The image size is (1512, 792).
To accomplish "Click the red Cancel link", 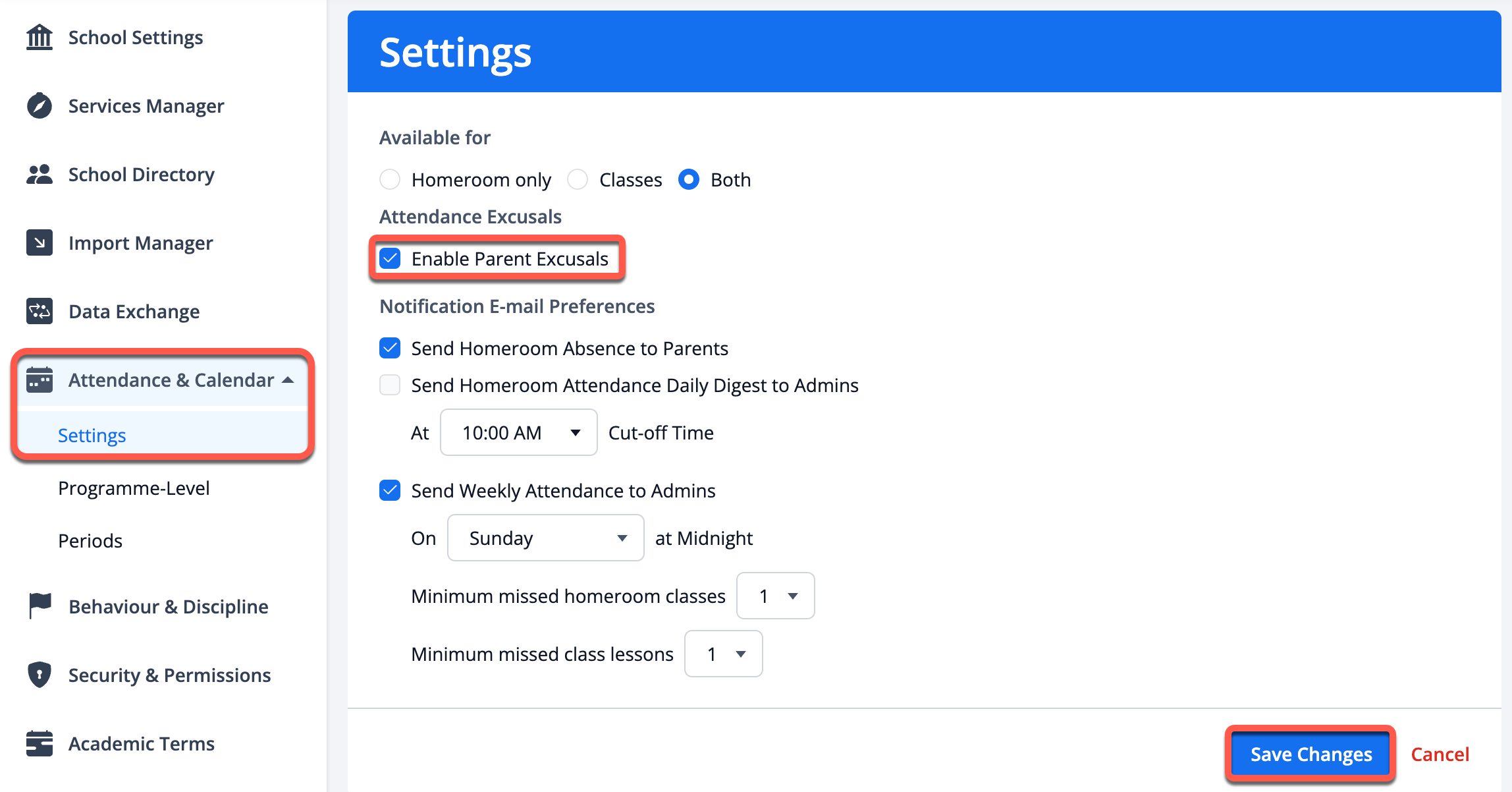I will 1440,754.
